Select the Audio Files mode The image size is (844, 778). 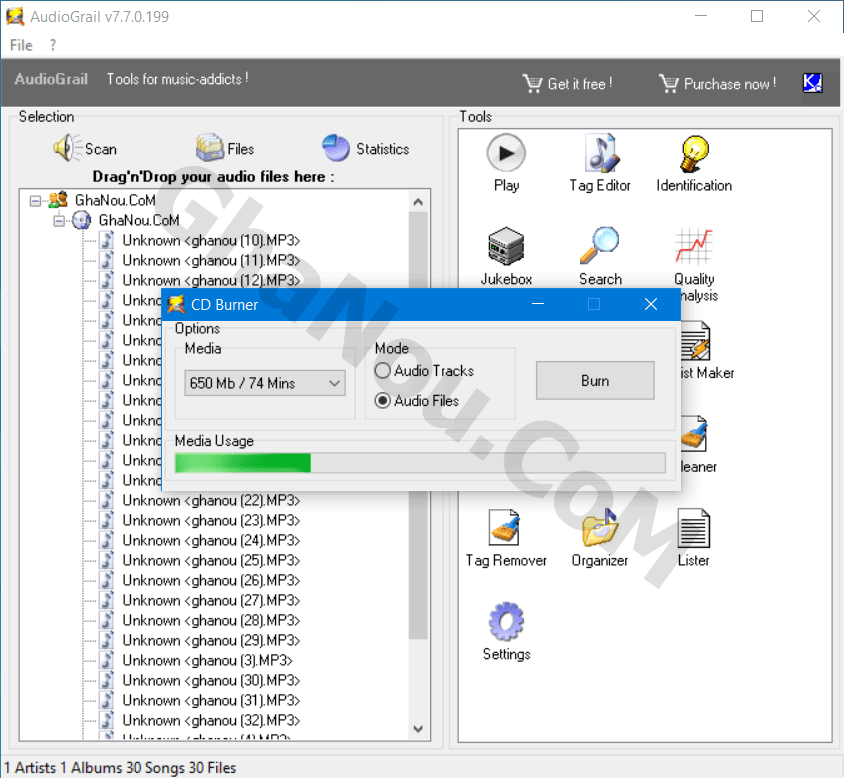417,401
